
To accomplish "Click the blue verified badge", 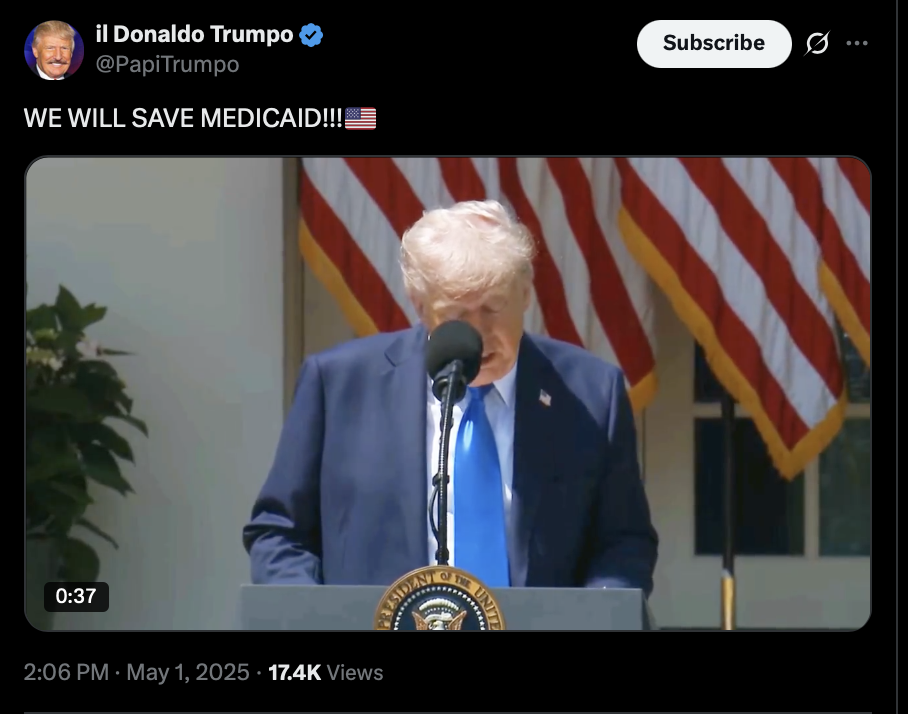I will [x=312, y=35].
